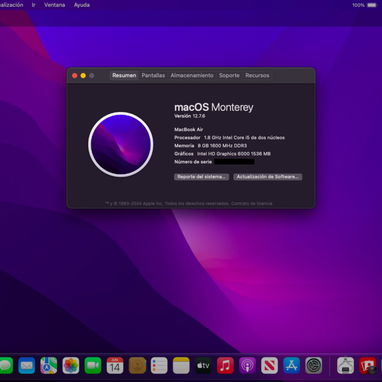The image size is (382, 382).
Task: Open the Music app in the dock
Action: [x=225, y=366]
